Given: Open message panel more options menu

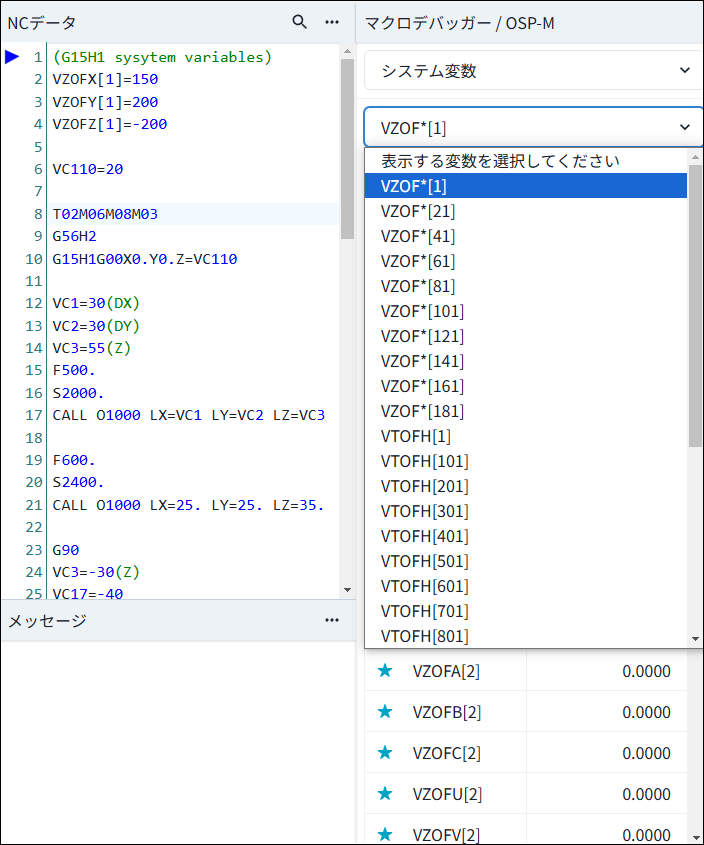Looking at the screenshot, I should [x=332, y=620].
